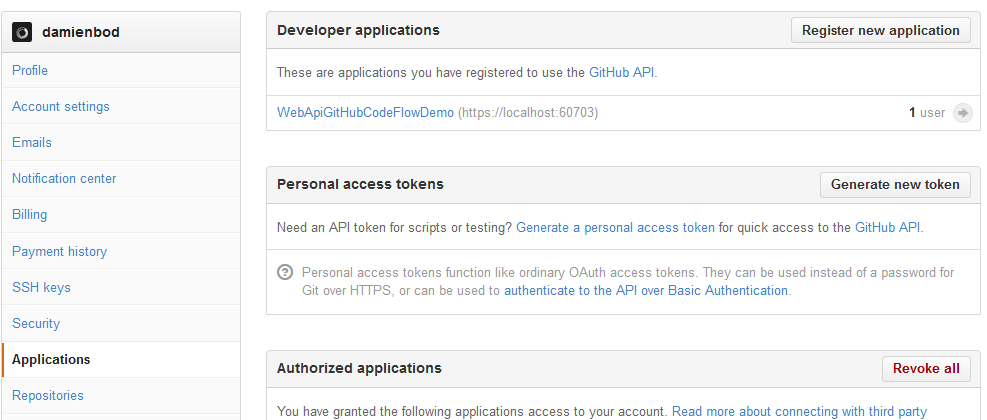Click the damienbod avatar icon

coord(22,32)
